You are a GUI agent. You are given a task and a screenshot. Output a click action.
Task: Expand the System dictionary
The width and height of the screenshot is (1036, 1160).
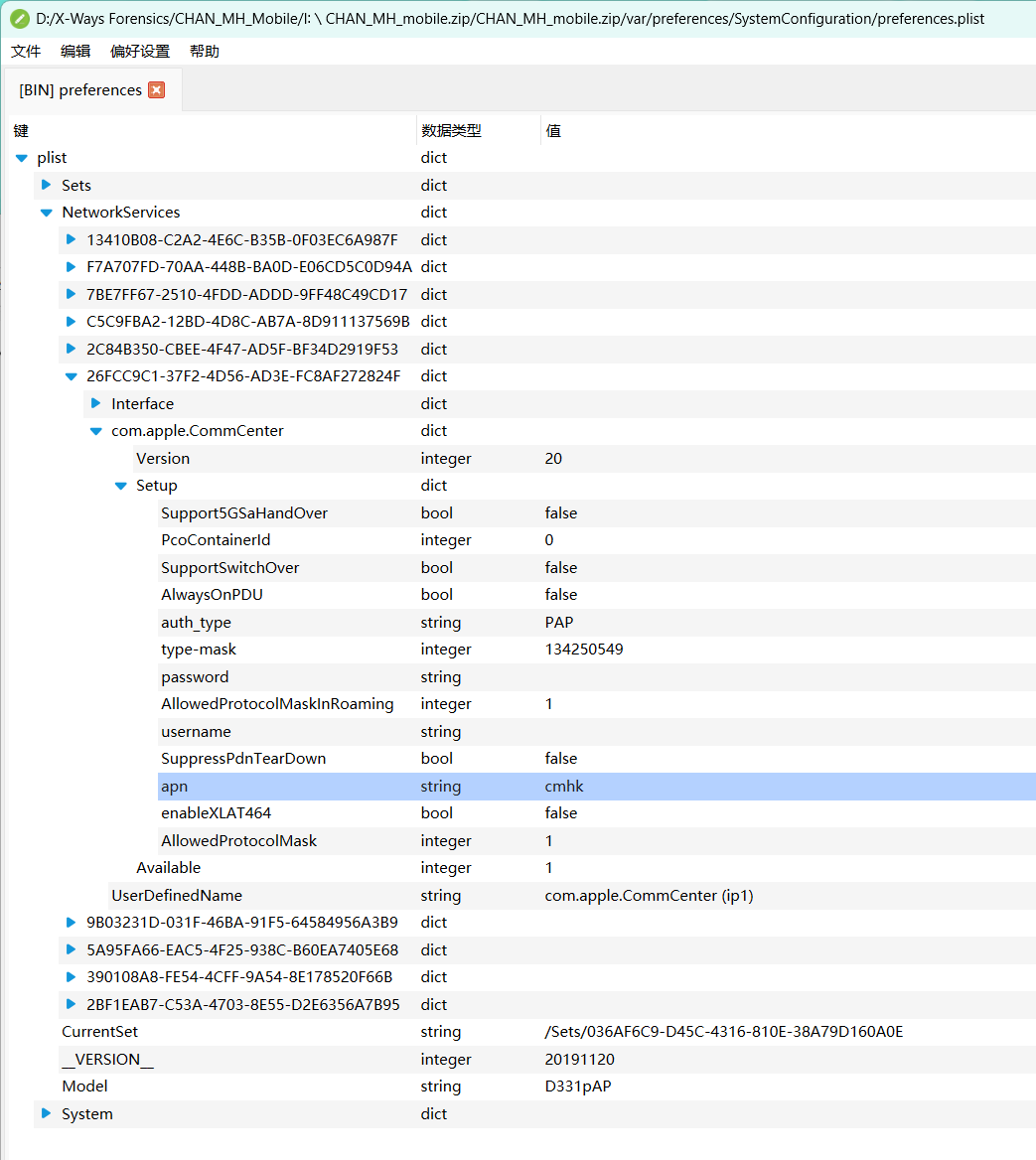[46, 1113]
